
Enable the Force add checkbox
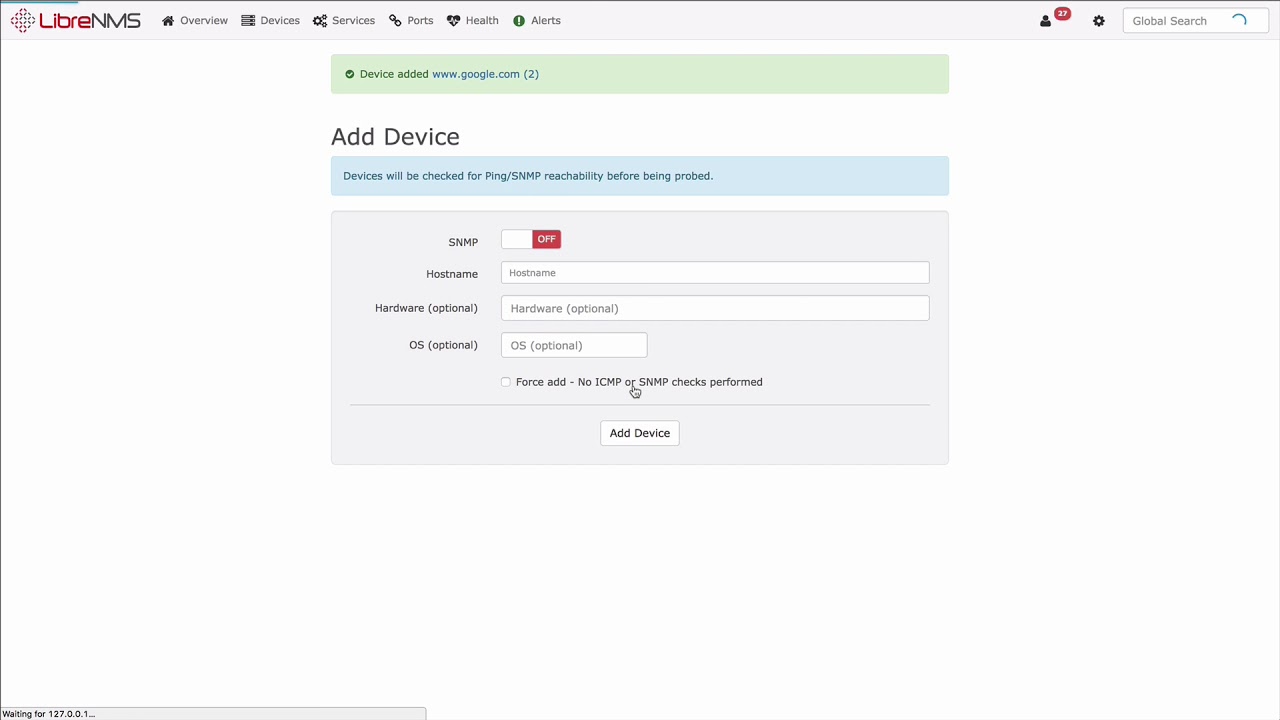[506, 382]
